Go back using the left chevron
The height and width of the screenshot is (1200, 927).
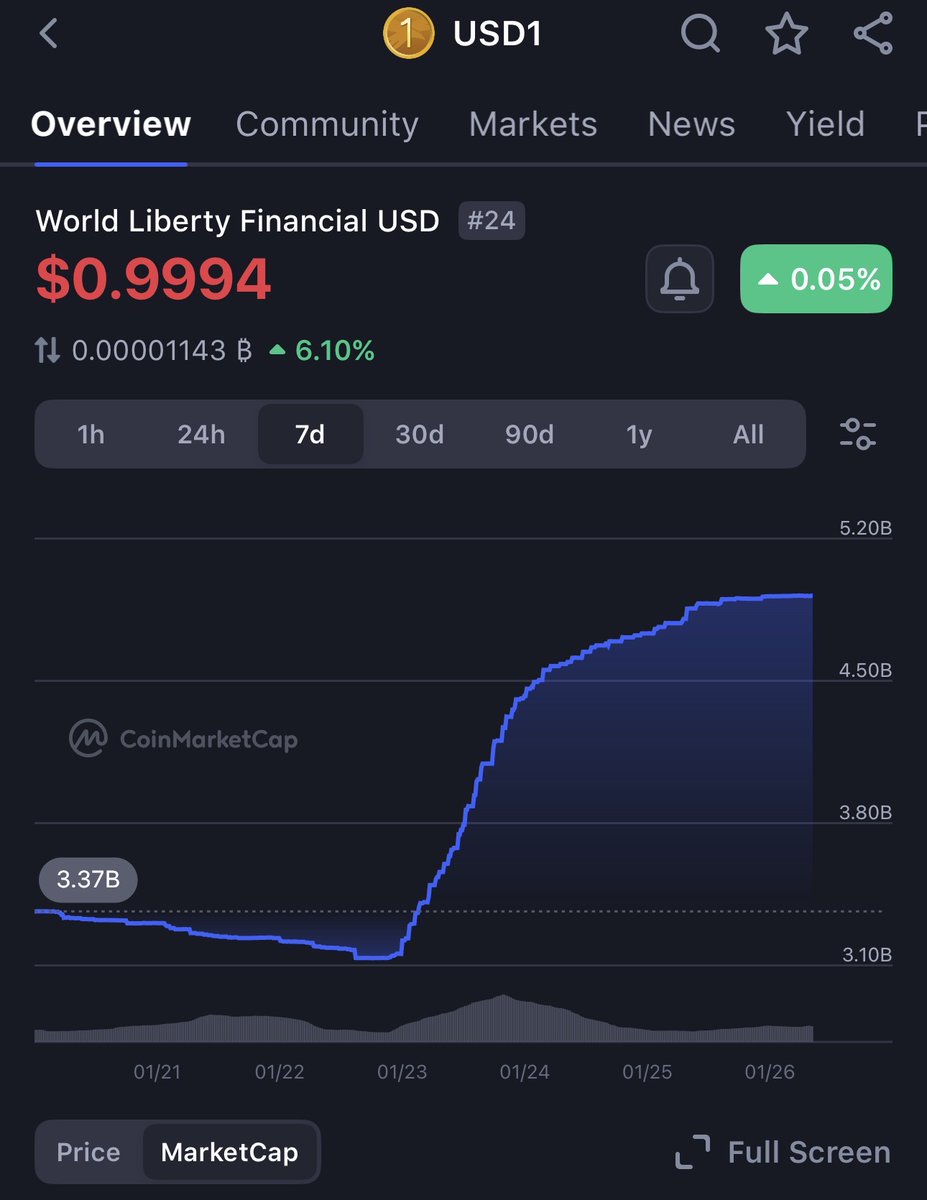[48, 34]
